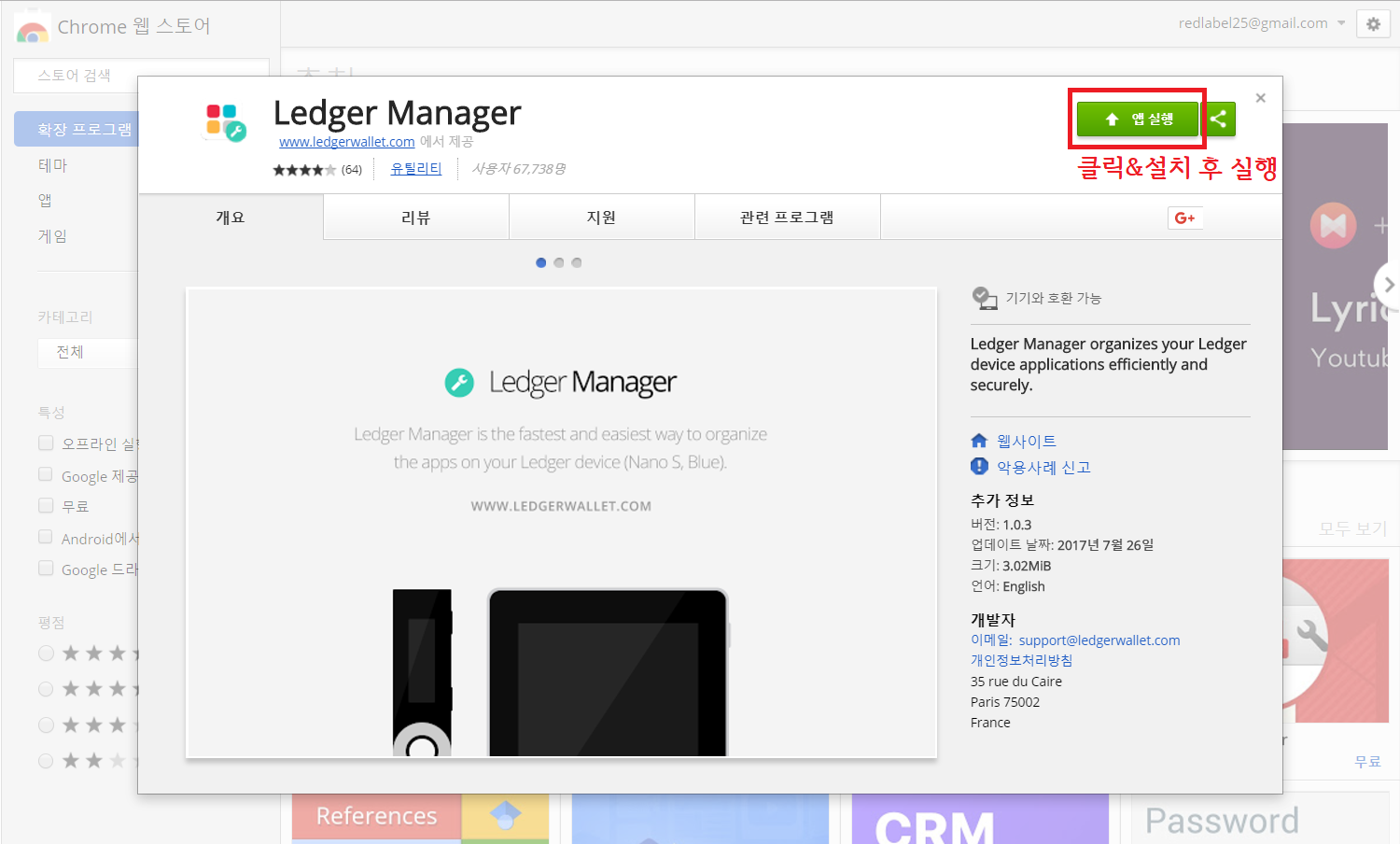Click the star rating with 64 reviews
This screenshot has width=1400, height=844.
click(x=317, y=170)
